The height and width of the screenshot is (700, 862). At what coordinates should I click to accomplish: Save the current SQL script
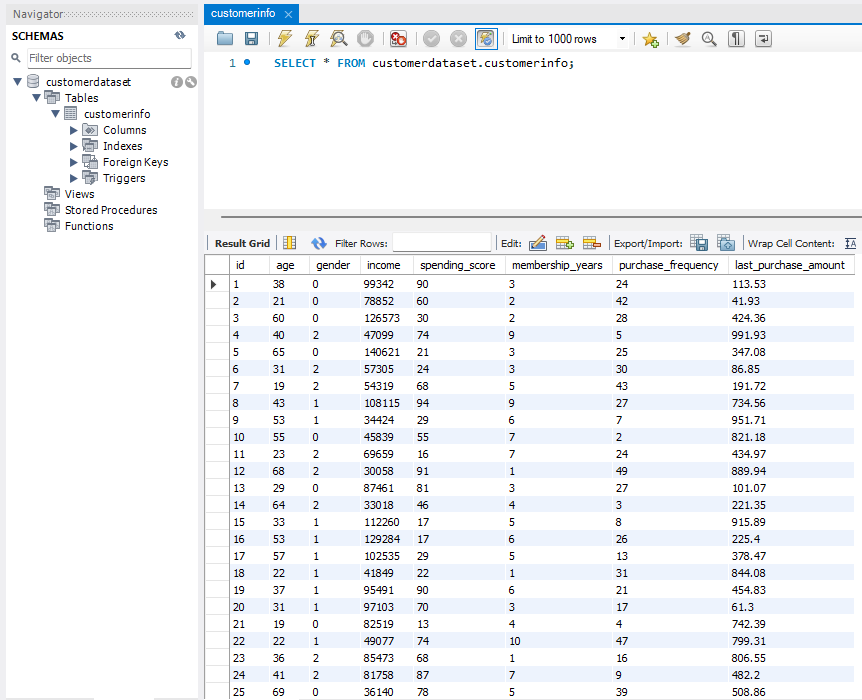[x=251, y=38]
